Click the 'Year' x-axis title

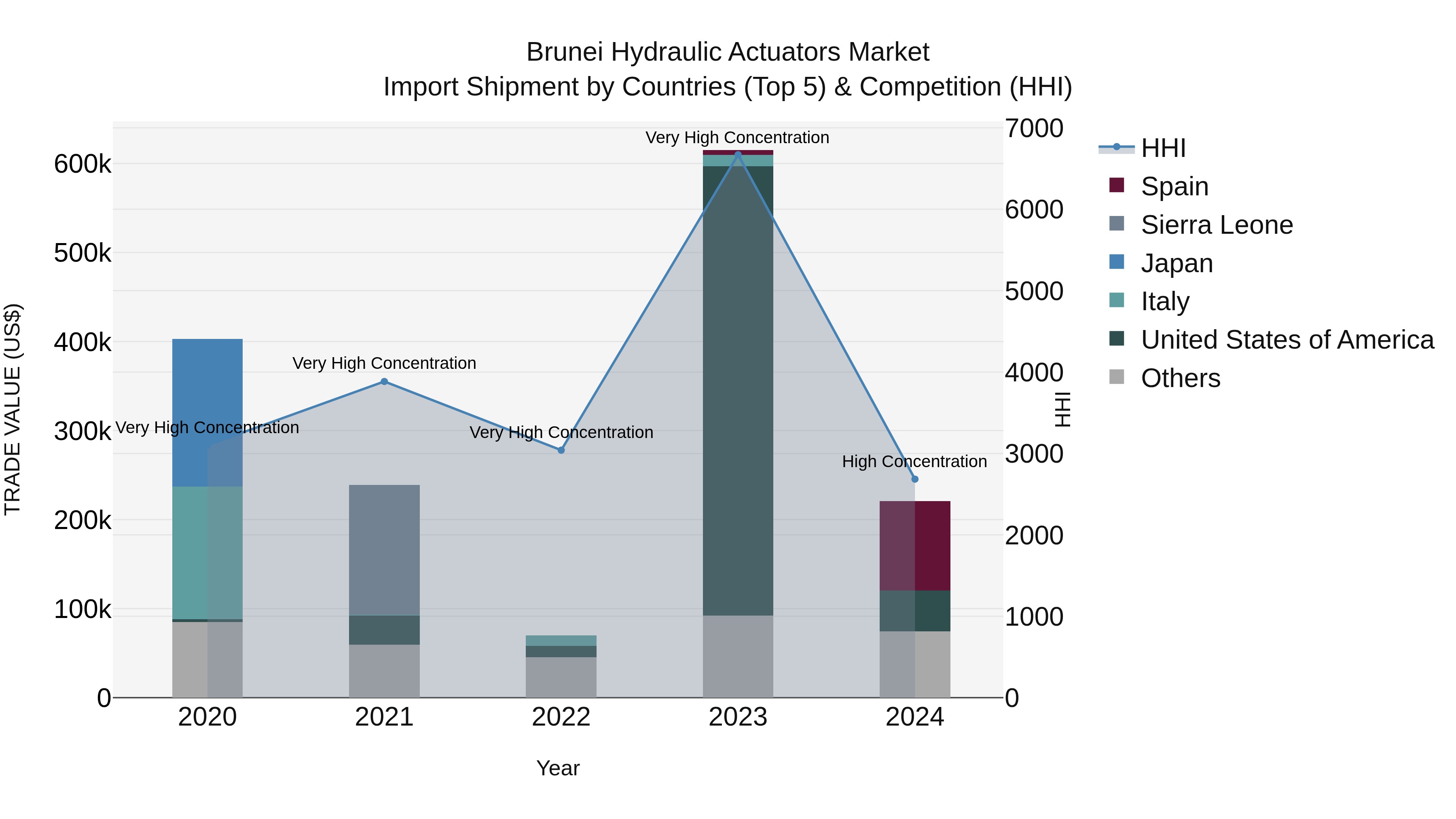558,769
